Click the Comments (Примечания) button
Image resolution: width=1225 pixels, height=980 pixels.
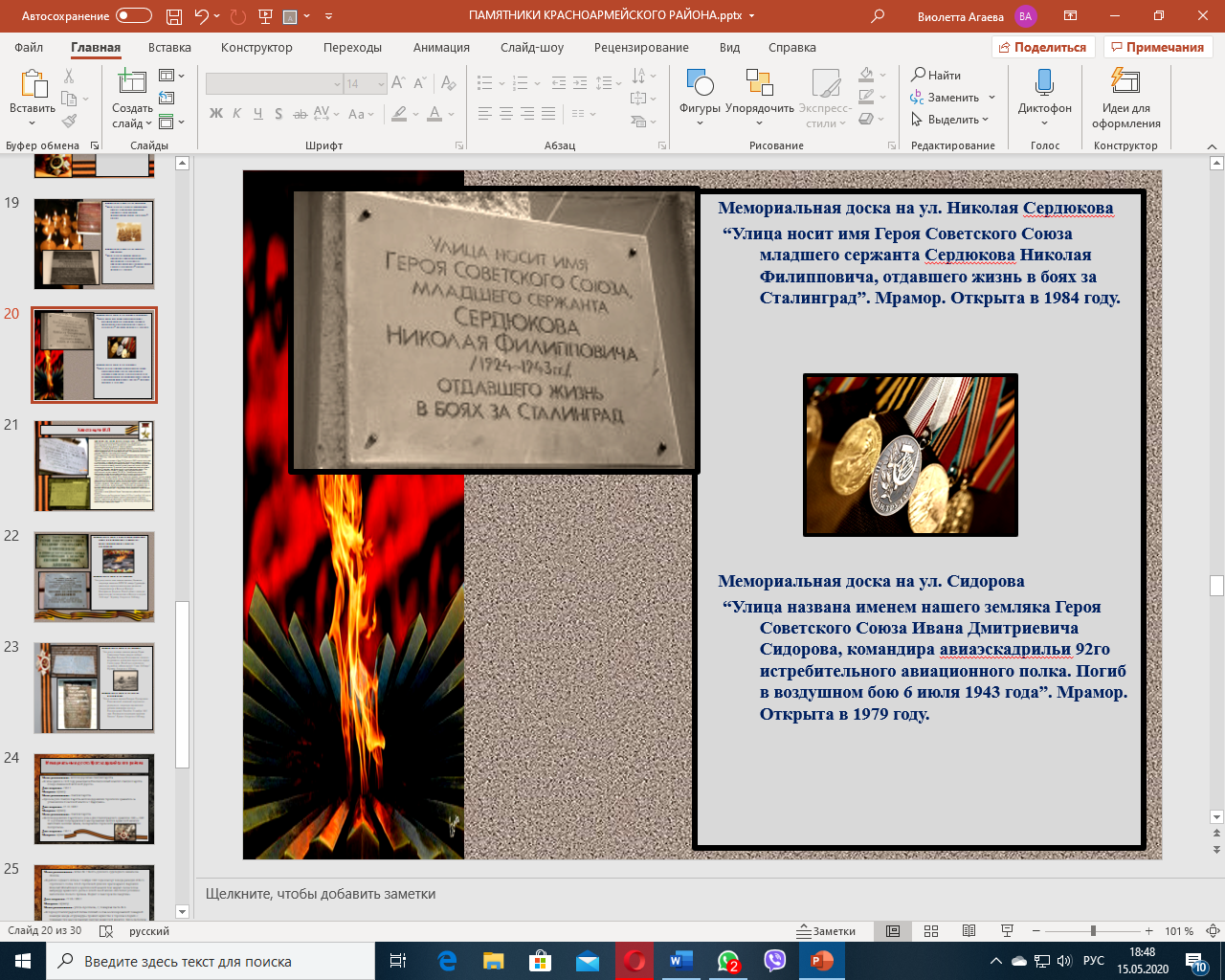pyautogui.click(x=1157, y=47)
